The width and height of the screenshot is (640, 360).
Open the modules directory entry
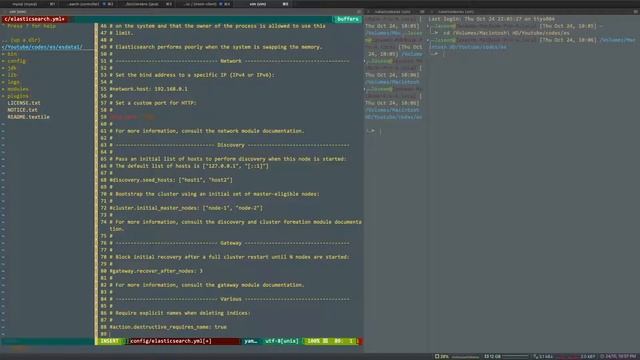pos(18,89)
